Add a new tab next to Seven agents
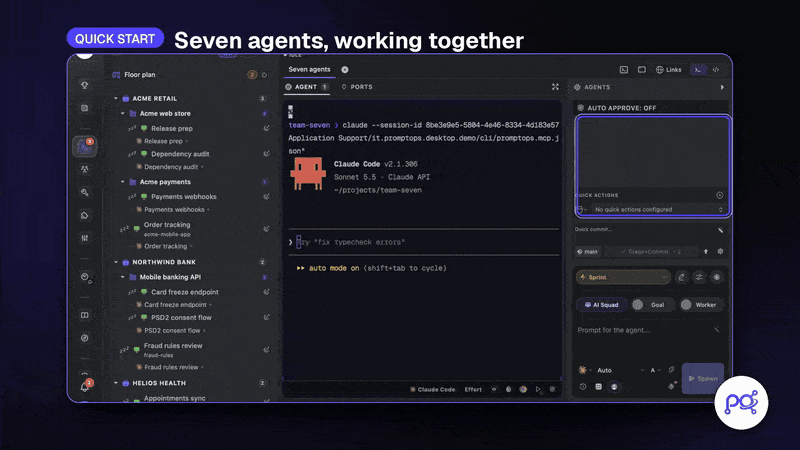Viewport: 800px width, 450px height. point(345,69)
